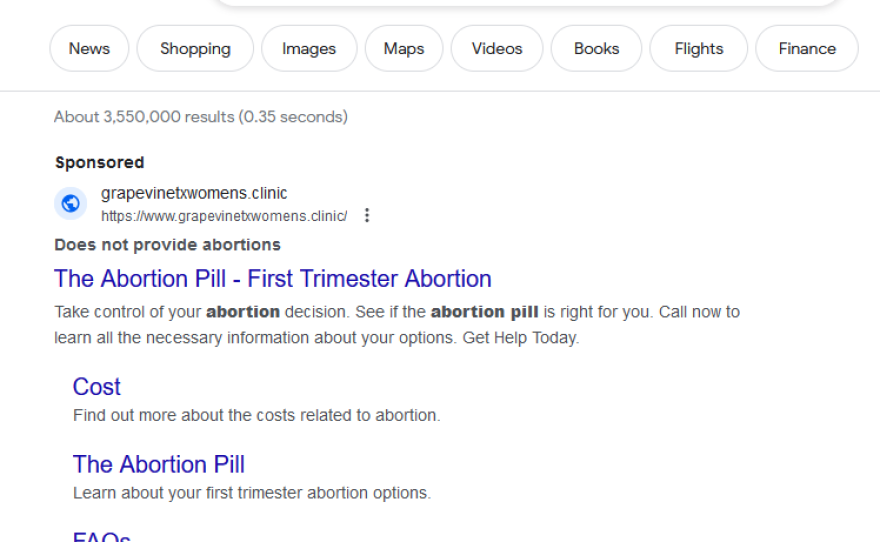Screen dimensions: 880x542
Task: Go to the Maps filter
Action: tap(403, 48)
